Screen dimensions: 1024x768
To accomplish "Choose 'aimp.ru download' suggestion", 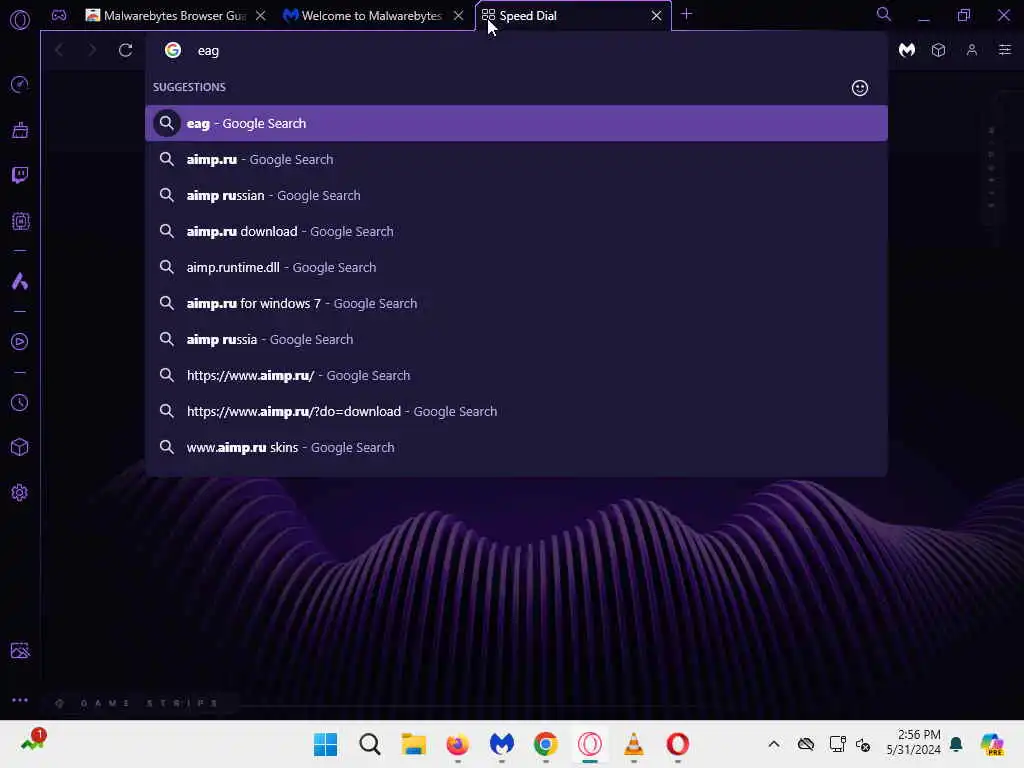I will [x=516, y=231].
